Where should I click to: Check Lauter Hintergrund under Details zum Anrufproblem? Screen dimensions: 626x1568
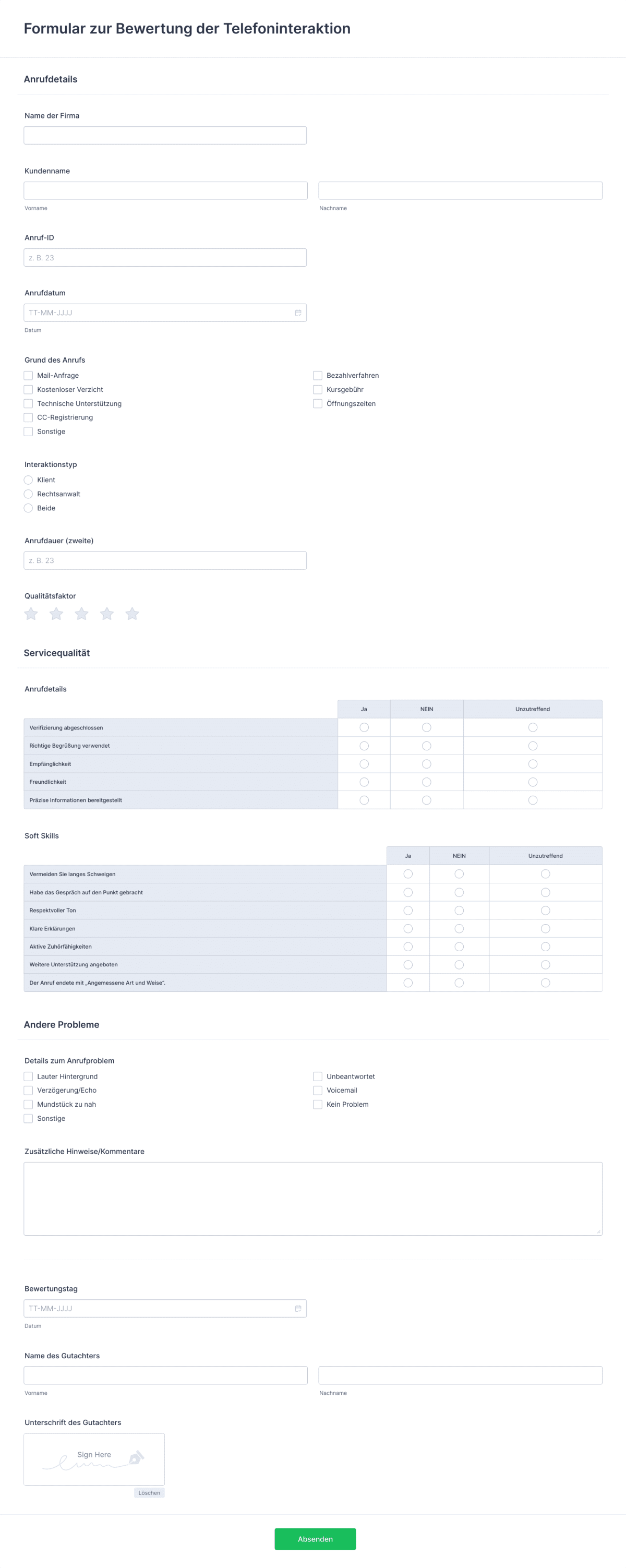coord(28,1076)
